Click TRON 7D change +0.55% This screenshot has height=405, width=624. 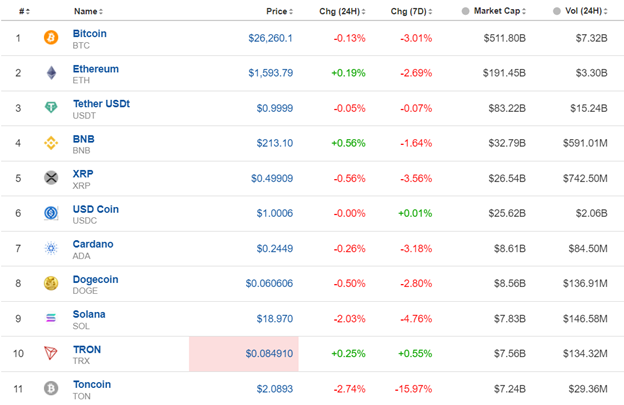coord(415,354)
